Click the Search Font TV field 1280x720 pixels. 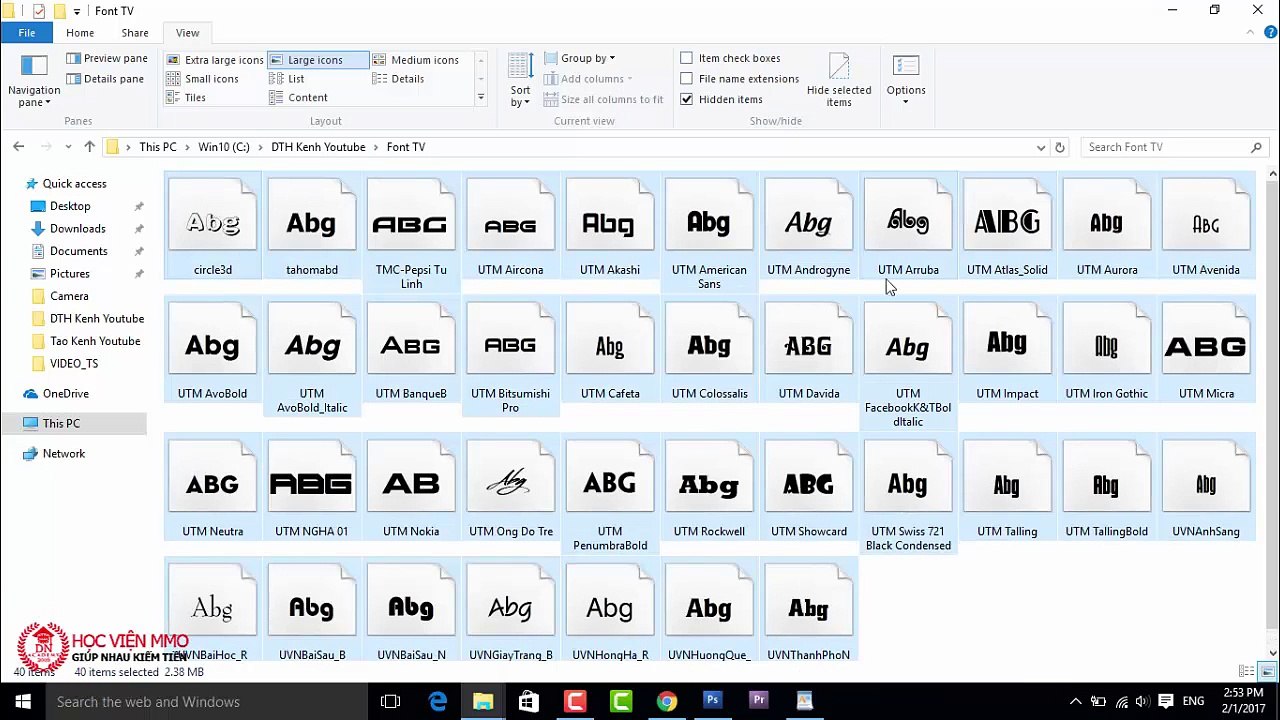tap(1165, 147)
